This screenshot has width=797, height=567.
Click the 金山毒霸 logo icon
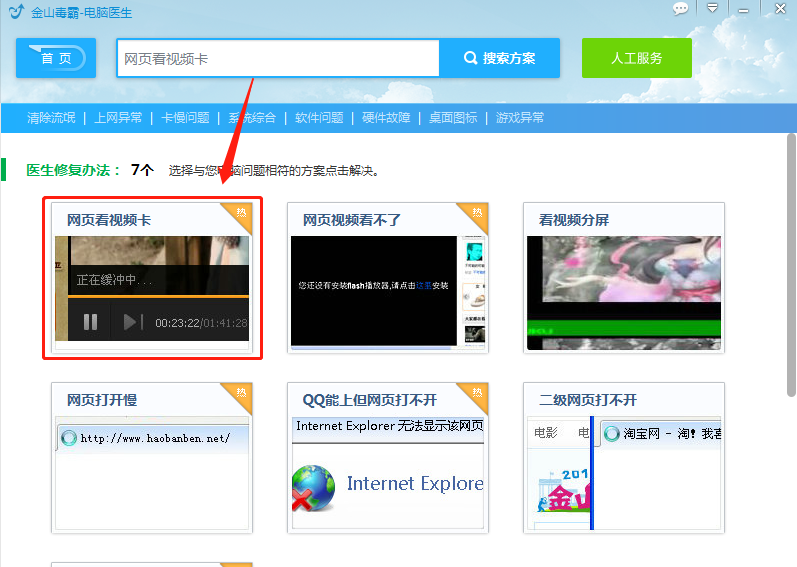coord(16,11)
